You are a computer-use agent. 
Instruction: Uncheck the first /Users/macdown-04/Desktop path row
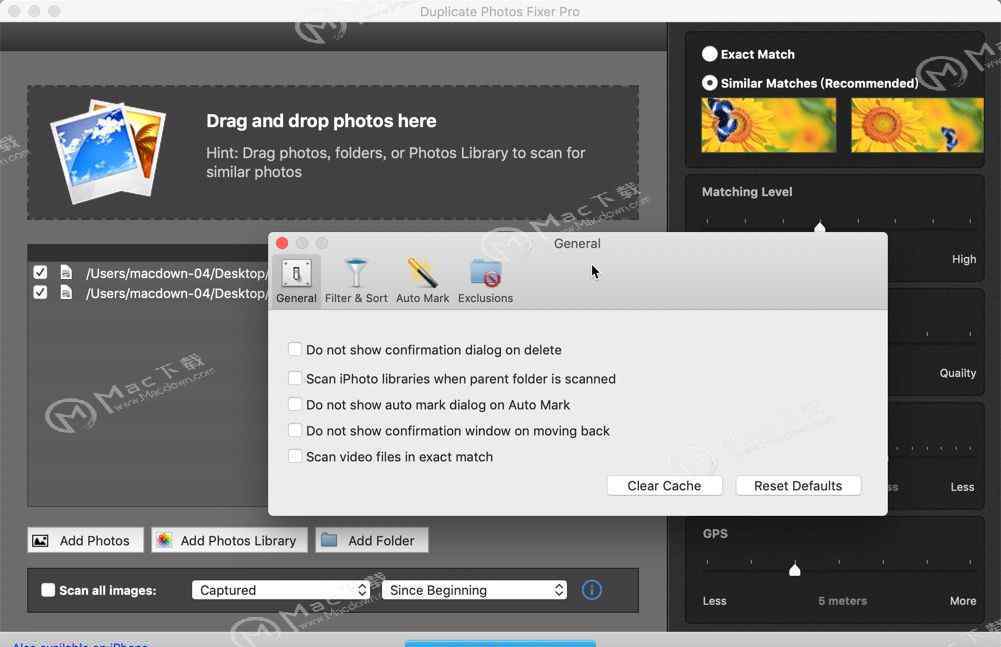40,273
